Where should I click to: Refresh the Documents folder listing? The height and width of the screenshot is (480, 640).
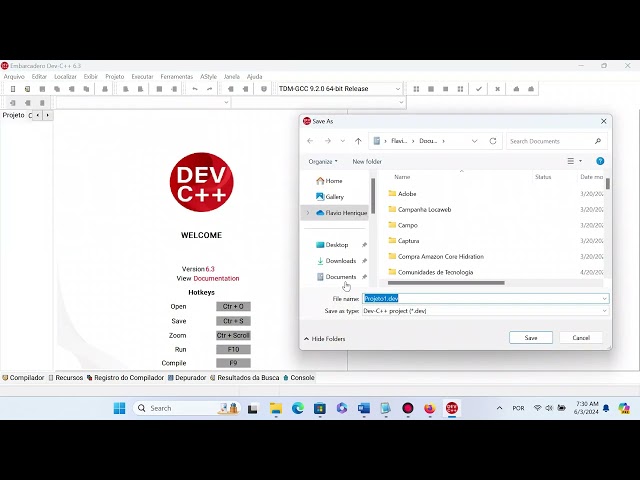click(x=493, y=141)
